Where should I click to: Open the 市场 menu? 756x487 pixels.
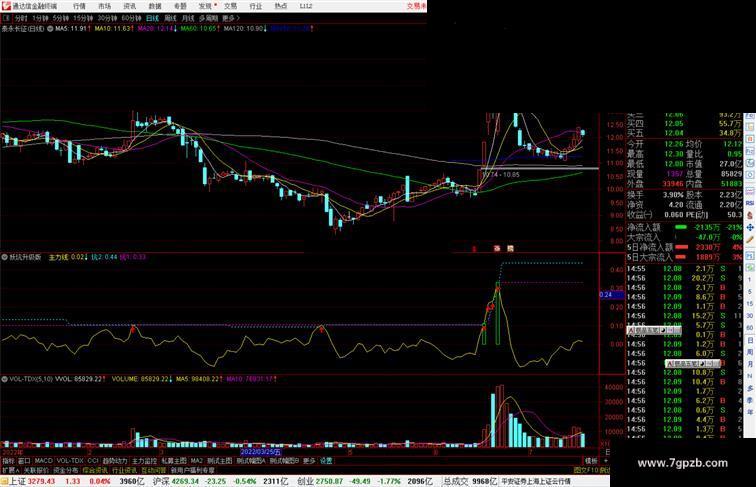(x=104, y=6)
